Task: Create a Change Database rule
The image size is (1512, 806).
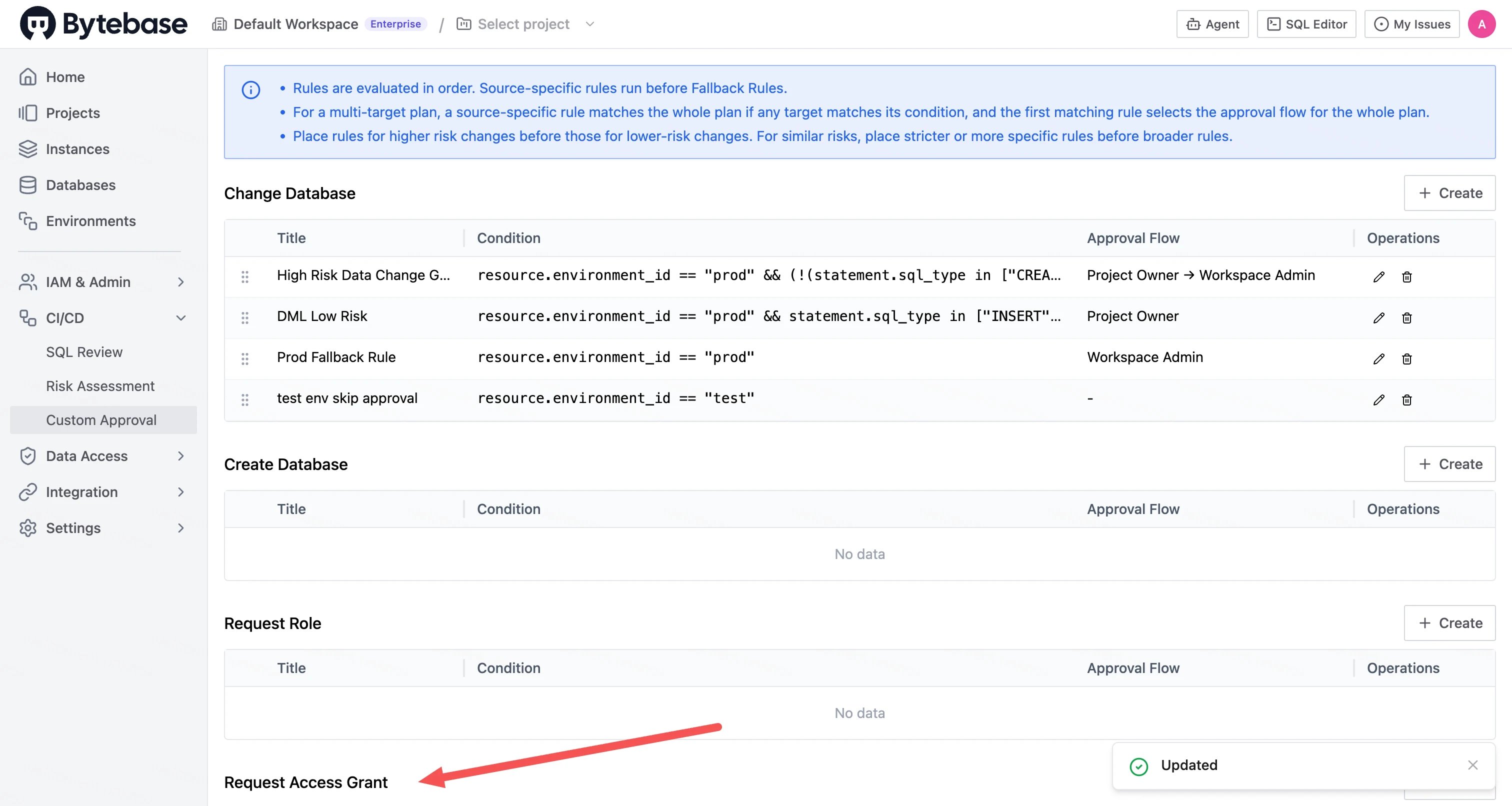Action: [1449, 193]
